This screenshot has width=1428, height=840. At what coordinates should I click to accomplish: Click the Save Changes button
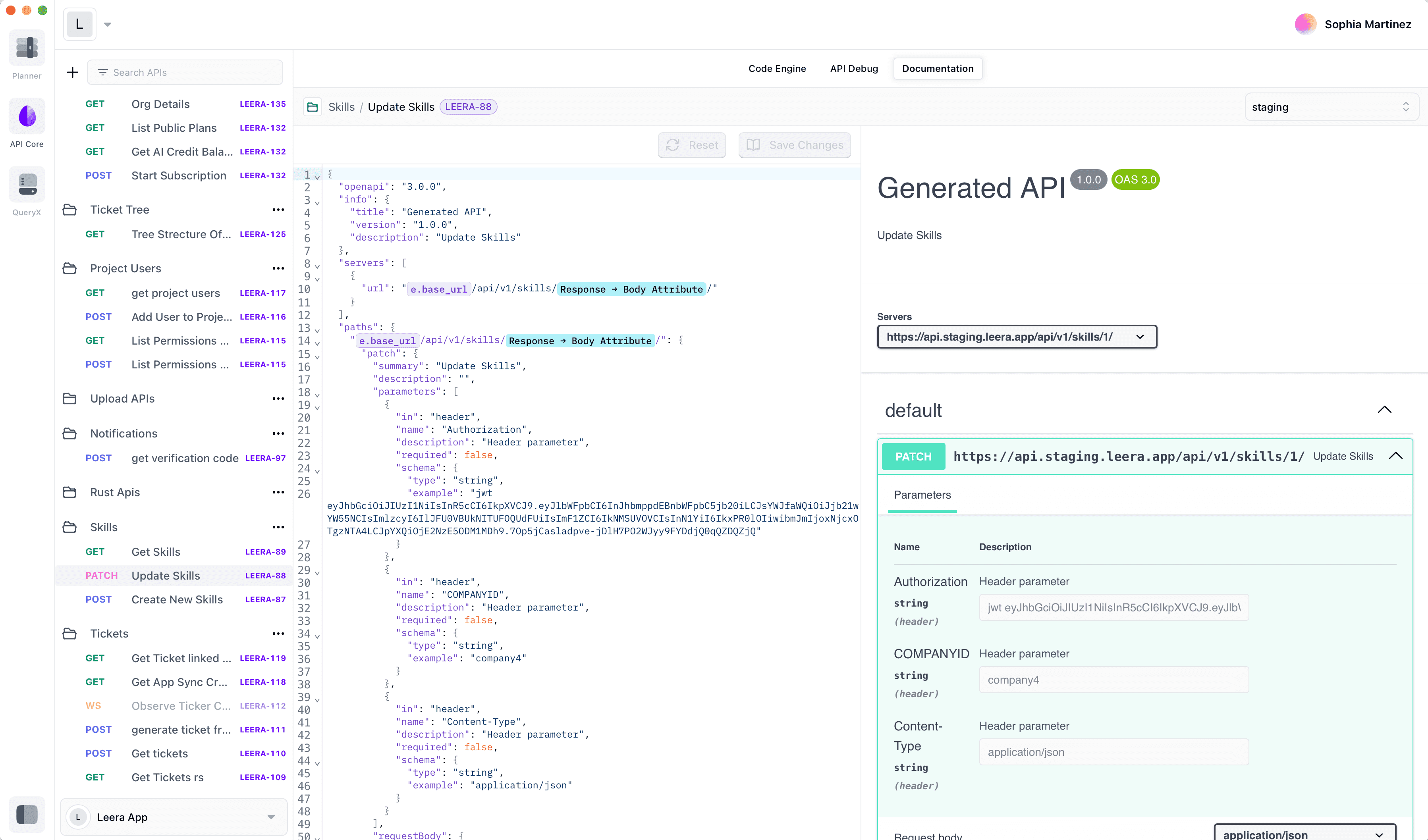[795, 145]
